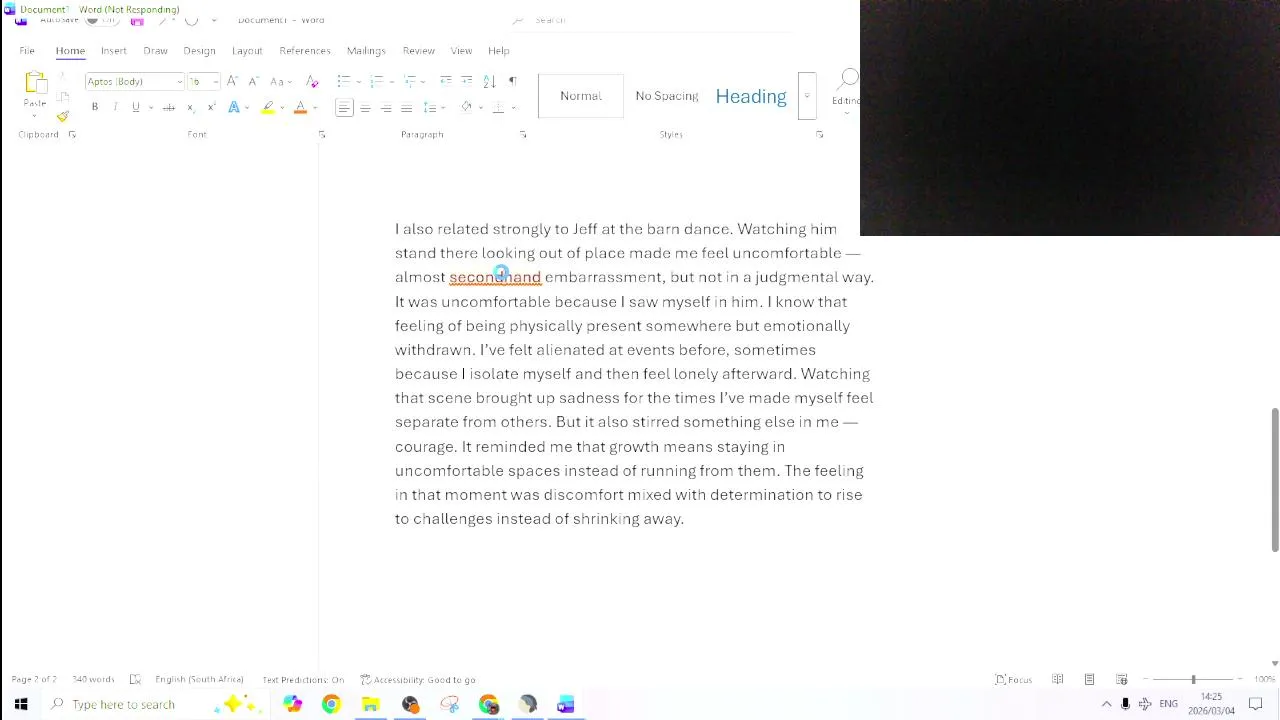Image resolution: width=1280 pixels, height=720 pixels.
Task: Switch to Web Layout view in status bar
Action: point(1121,680)
